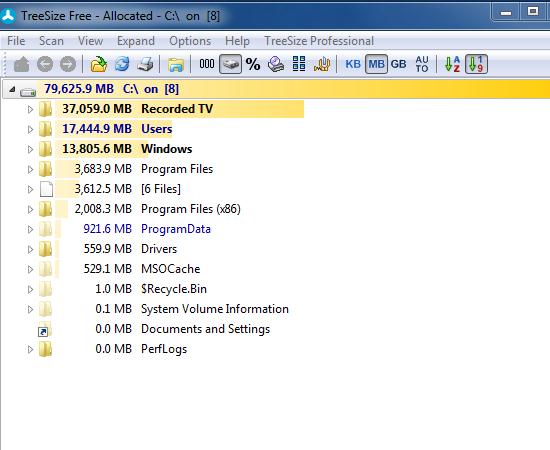Sort by name A-Z icon
The width and height of the screenshot is (550, 450).
pyautogui.click(x=452, y=64)
